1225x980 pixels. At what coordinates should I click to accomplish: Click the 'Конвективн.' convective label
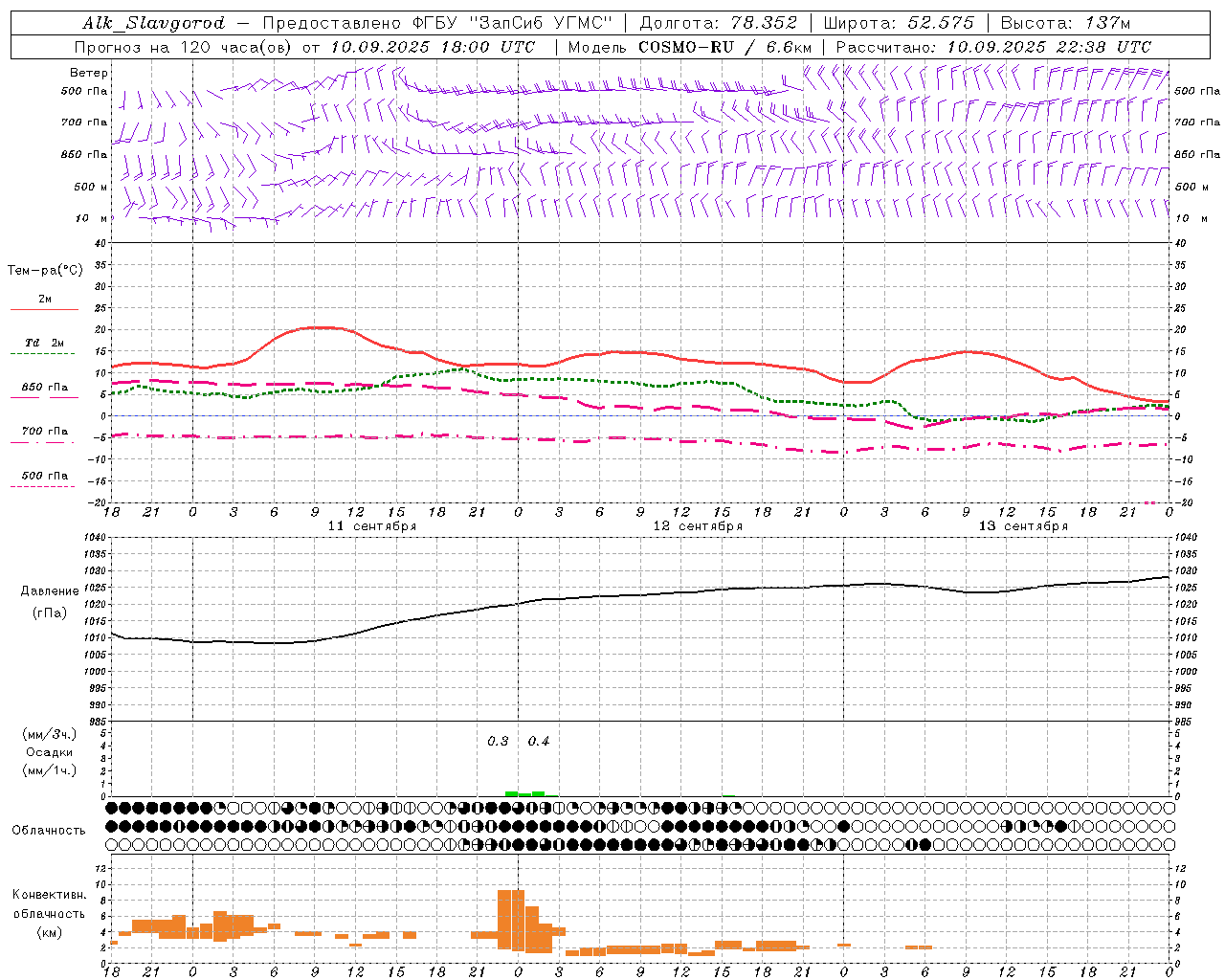point(49,894)
